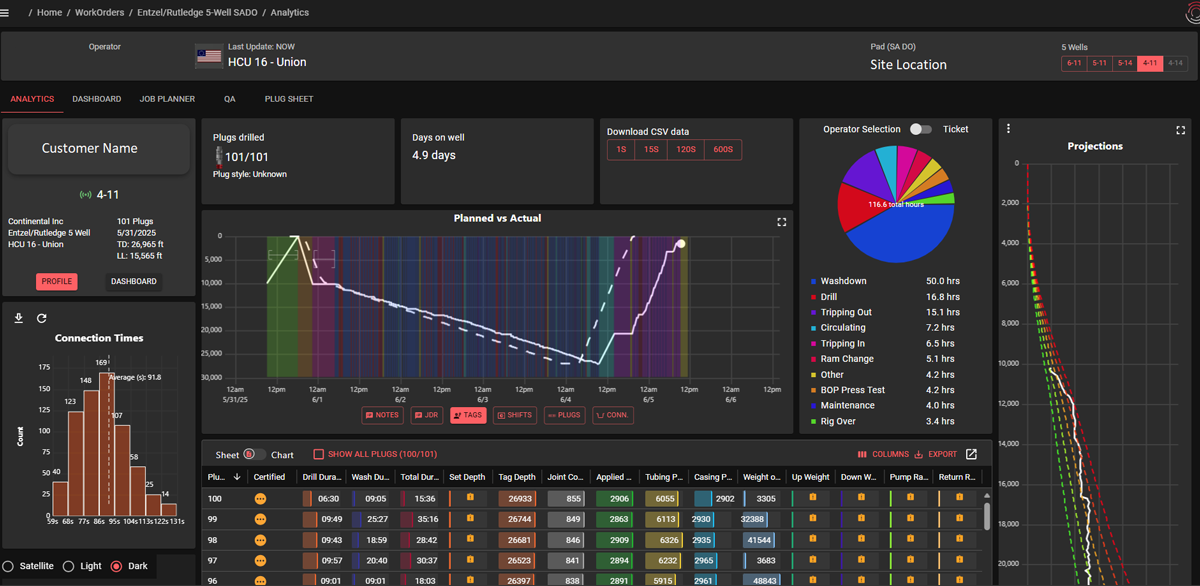Download the Connection Times chart
The image size is (1200, 586).
click(x=19, y=318)
